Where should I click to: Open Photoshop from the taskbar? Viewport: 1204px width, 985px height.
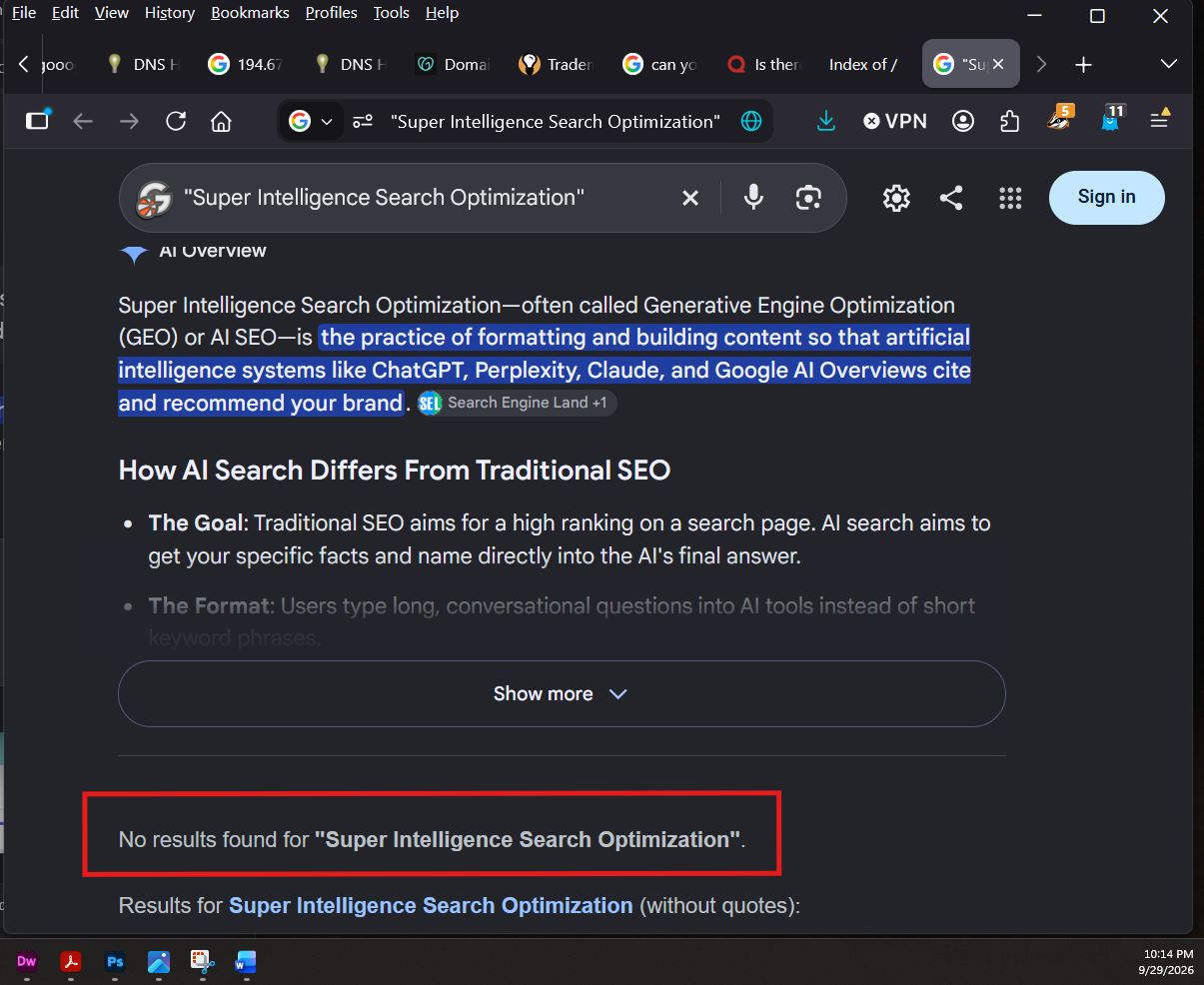click(x=115, y=961)
